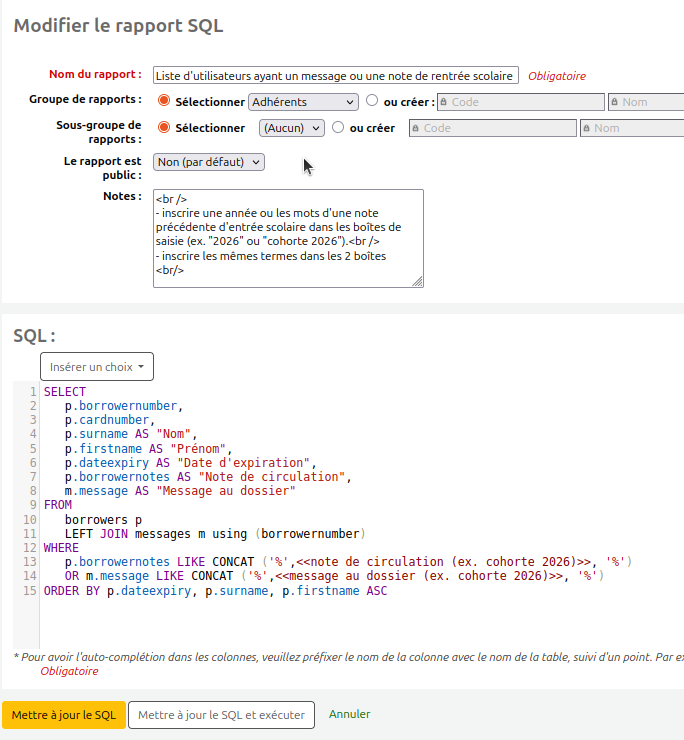684x740 pixels.
Task: Click the subgroup Code input field
Action: coord(493,128)
